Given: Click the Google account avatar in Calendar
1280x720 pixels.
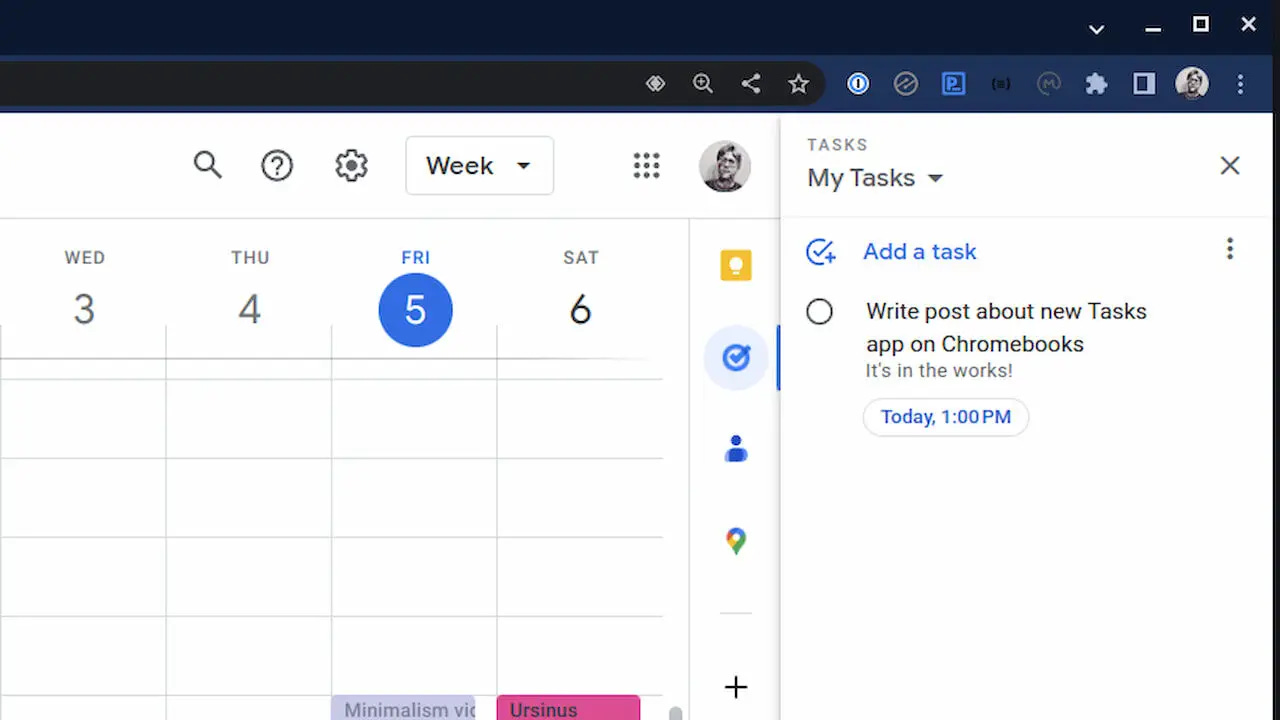Looking at the screenshot, I should [x=725, y=166].
